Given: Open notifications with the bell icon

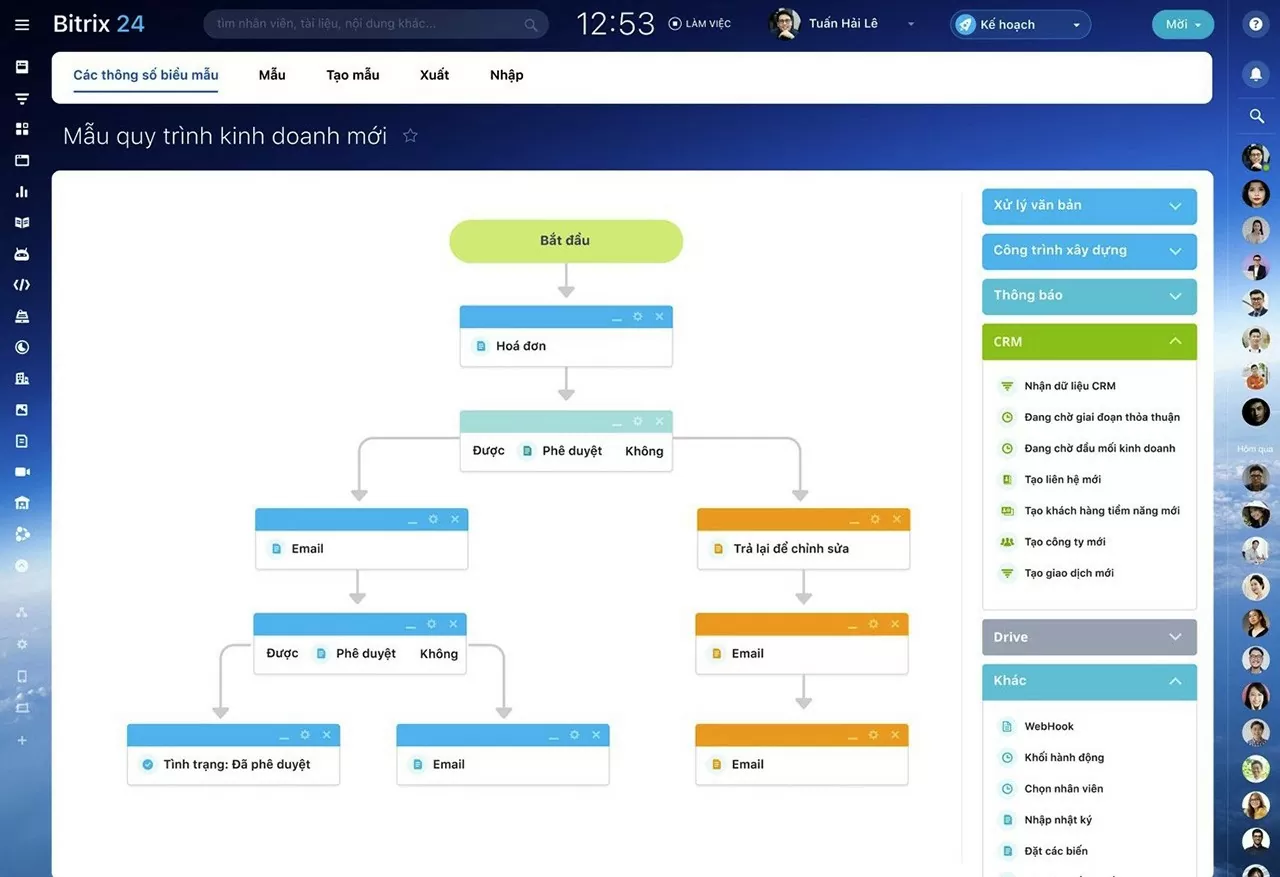Looking at the screenshot, I should click(x=1255, y=73).
